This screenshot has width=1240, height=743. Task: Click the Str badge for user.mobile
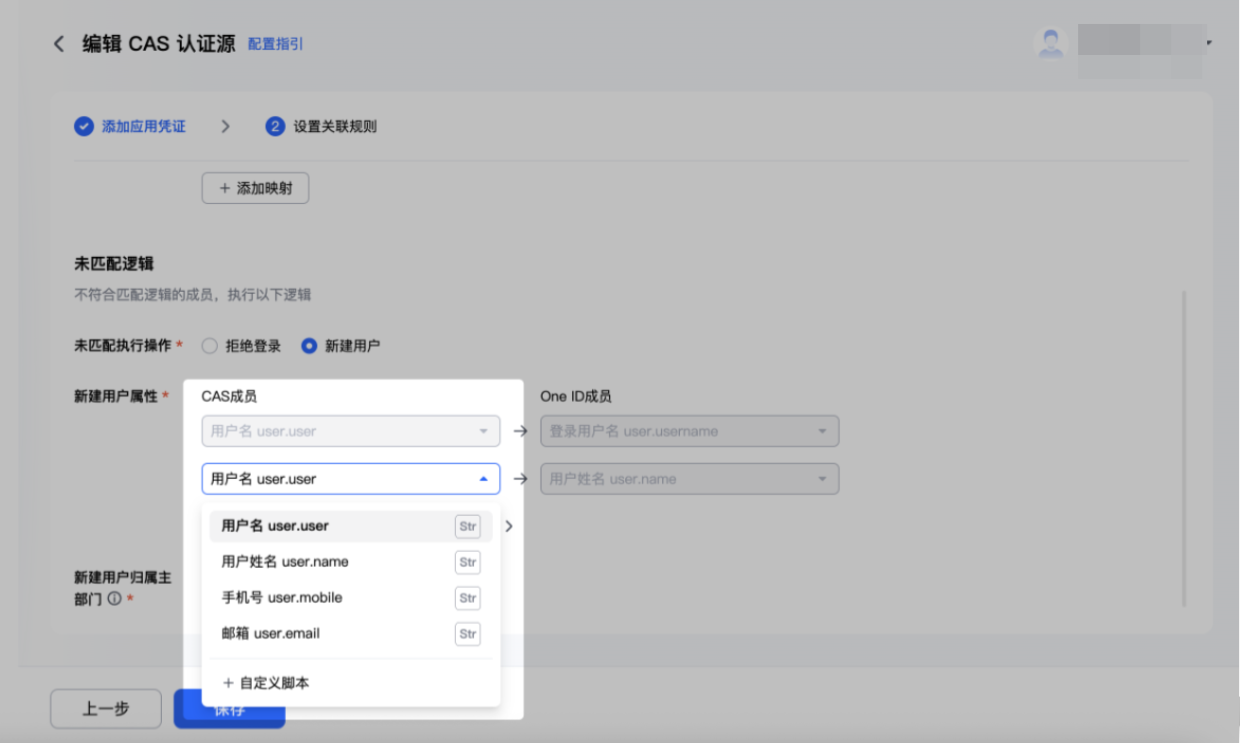[x=467, y=598]
